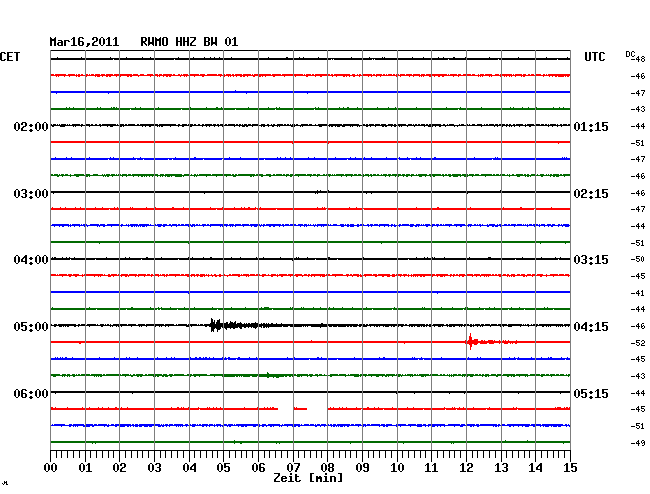Viewport: 650px width, 494px height.
Task: Click the 10 minute axis tick label
Action: pyautogui.click(x=397, y=468)
